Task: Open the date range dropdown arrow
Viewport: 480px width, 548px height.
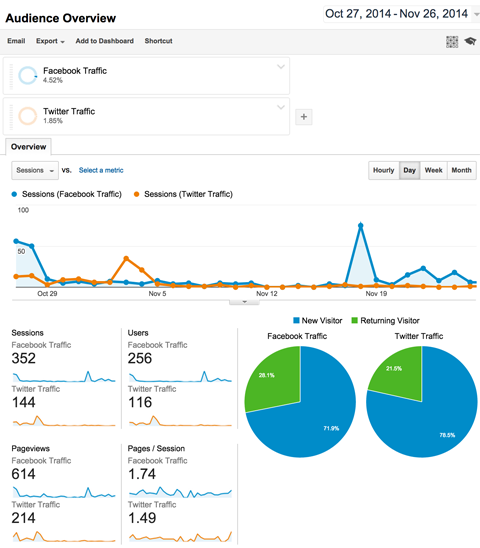Action: 476,14
